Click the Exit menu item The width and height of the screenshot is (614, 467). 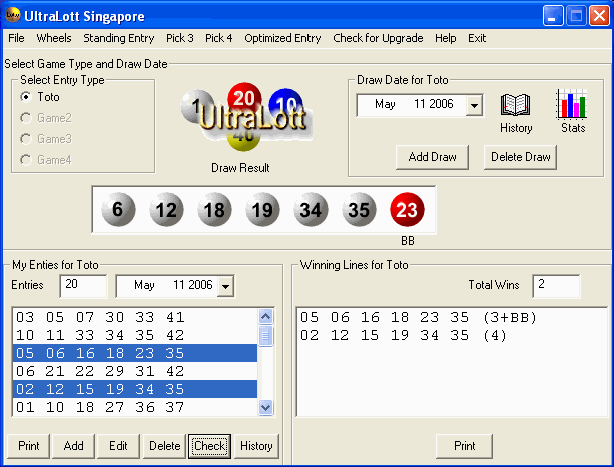tap(477, 38)
